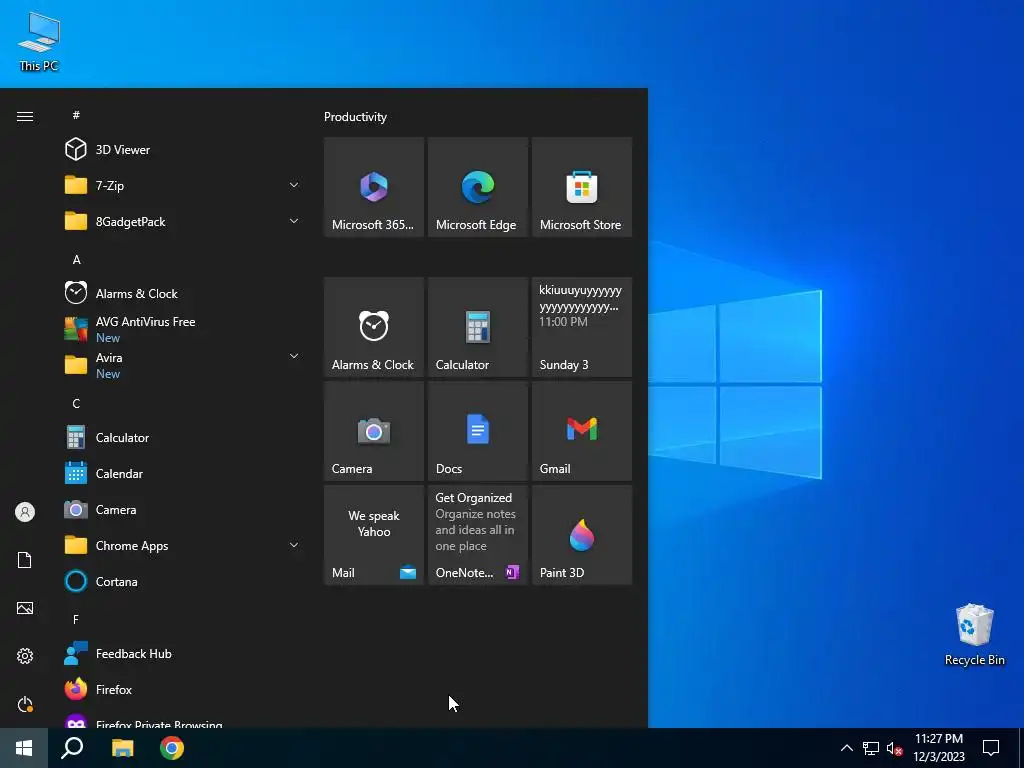This screenshot has width=1024, height=768.
Task: Expand the Chrome Apps folder chevron
Action: [294, 545]
